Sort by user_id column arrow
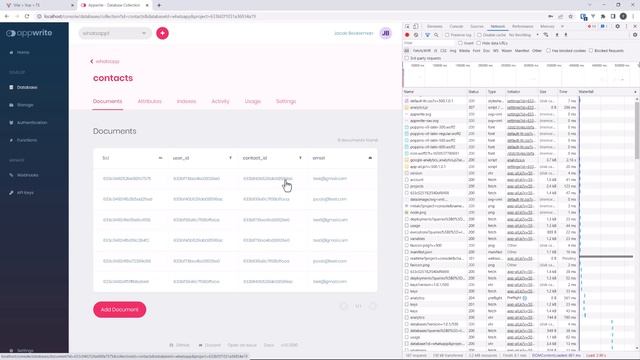The height and width of the screenshot is (360, 640). pyautogui.click(x=230, y=158)
